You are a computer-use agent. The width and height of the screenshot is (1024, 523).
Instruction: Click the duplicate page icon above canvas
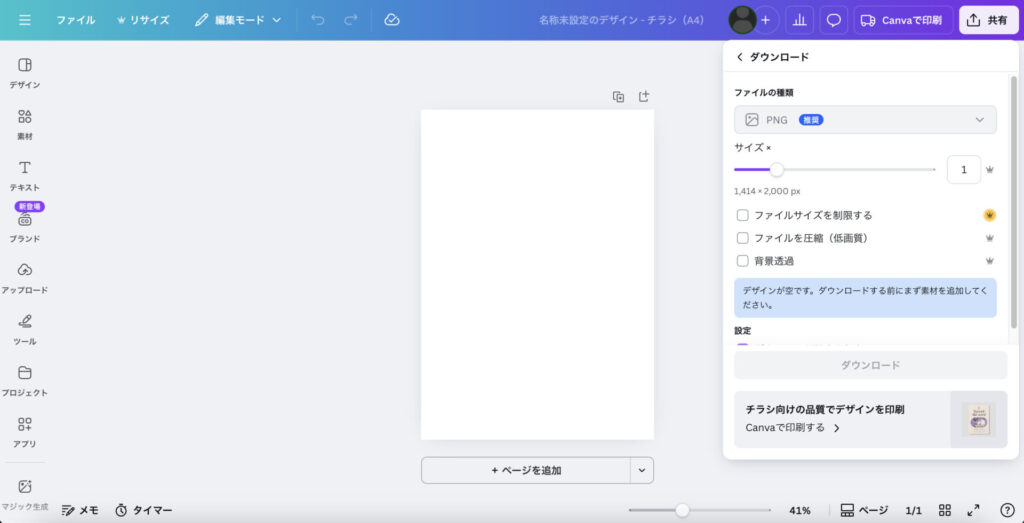[618, 97]
